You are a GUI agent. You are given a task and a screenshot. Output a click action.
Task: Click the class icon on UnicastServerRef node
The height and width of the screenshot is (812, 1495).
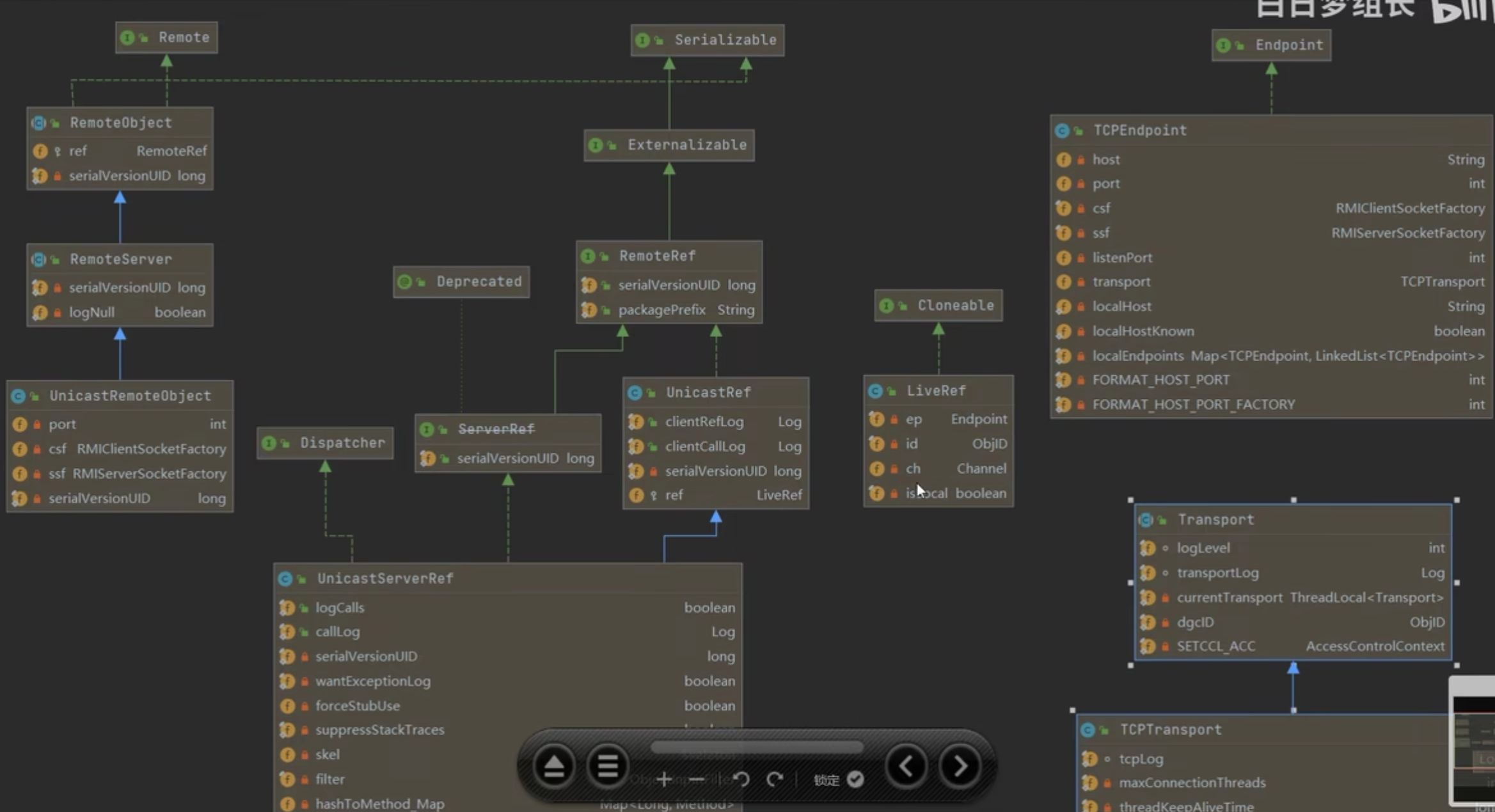285,579
